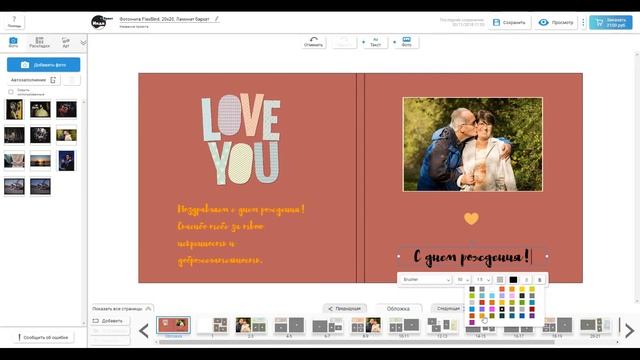Click the Автозаполнение autofill button
Image resolution: width=640 pixels, height=360 pixels.
[34, 80]
